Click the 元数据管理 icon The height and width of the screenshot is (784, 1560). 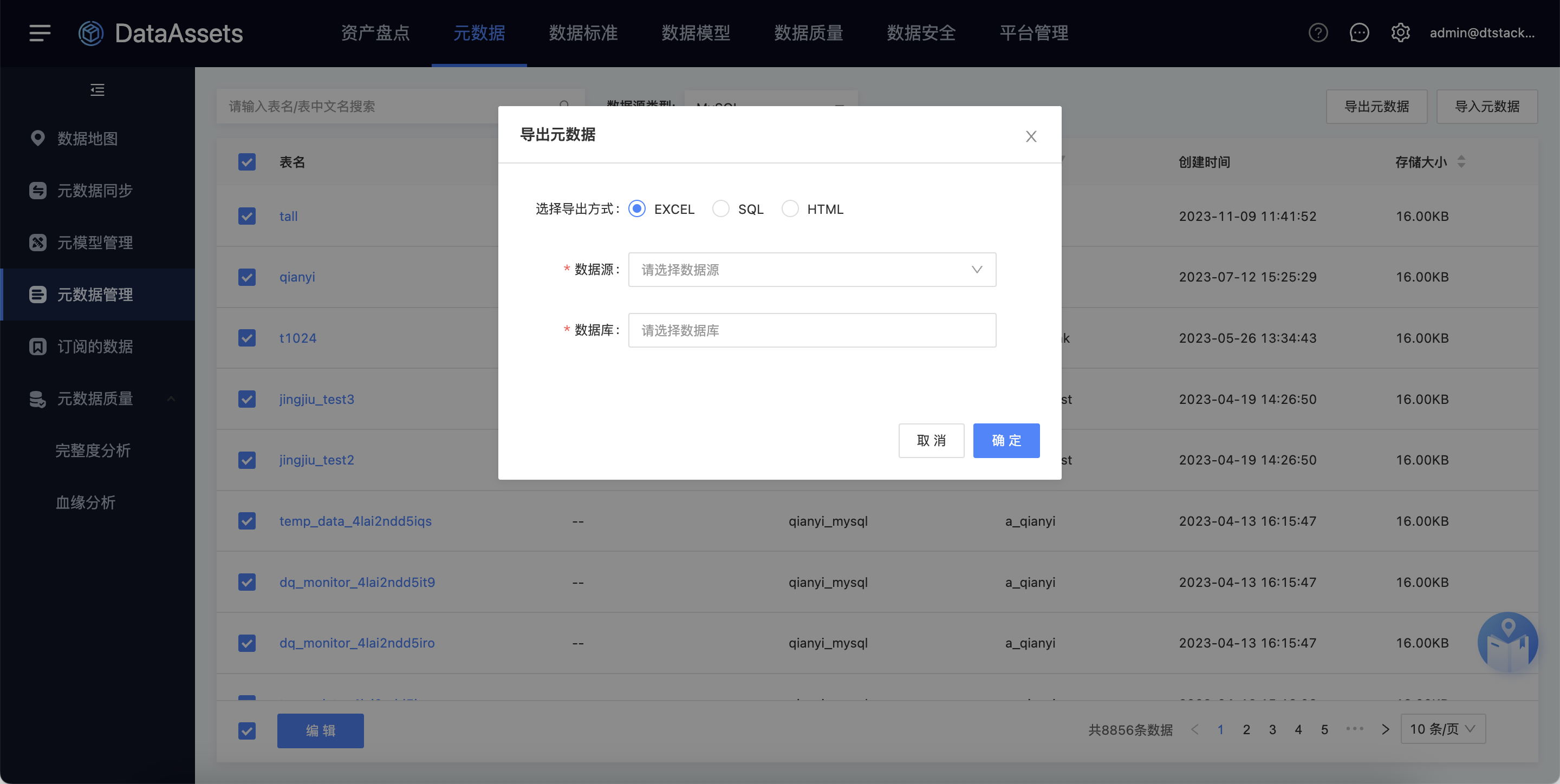(x=37, y=294)
